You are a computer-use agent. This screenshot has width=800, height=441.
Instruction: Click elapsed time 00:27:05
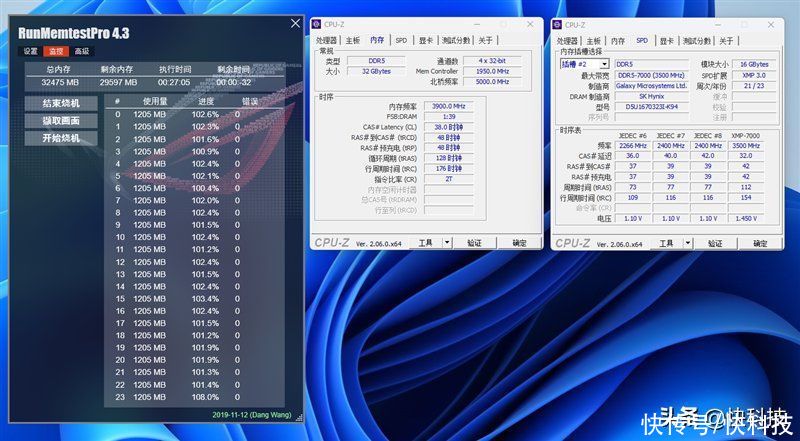coord(174,82)
